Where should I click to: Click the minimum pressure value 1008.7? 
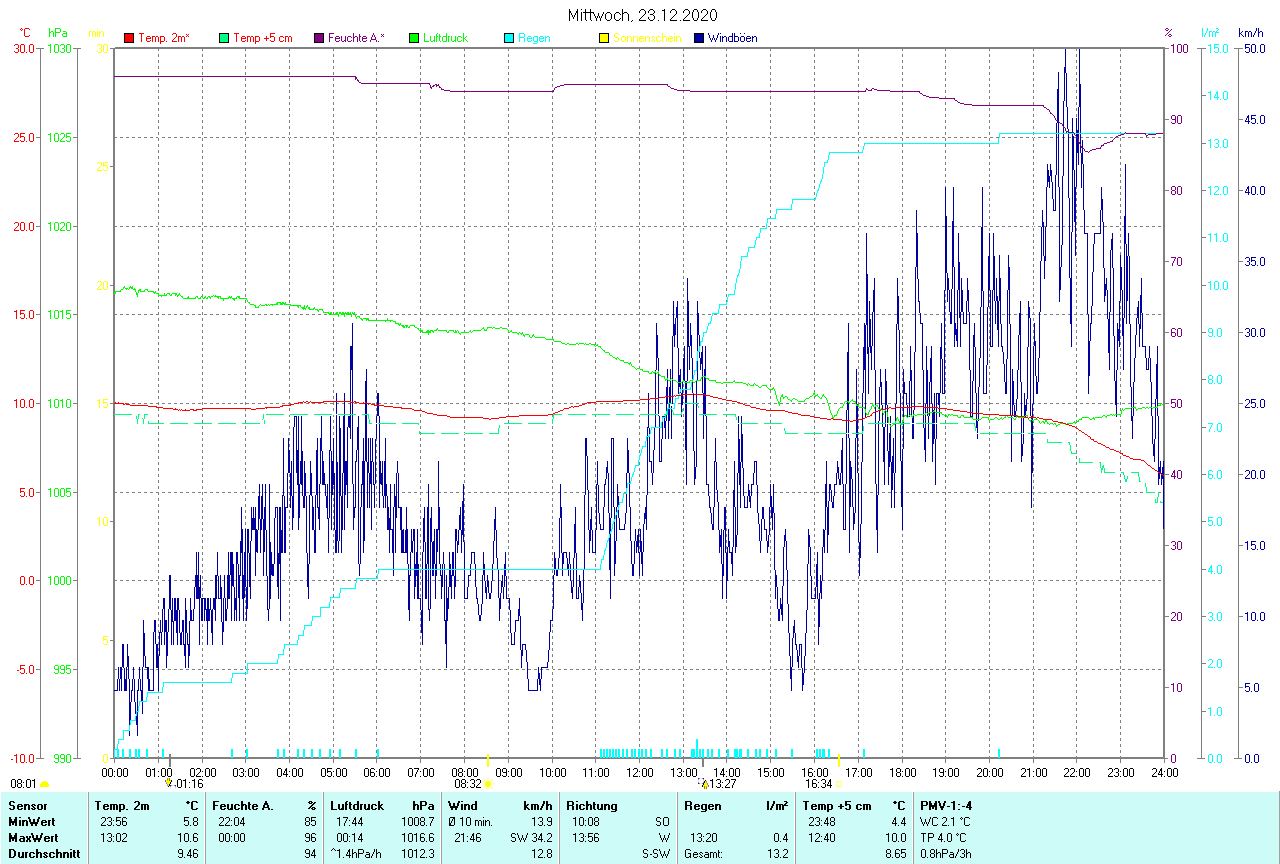(418, 821)
